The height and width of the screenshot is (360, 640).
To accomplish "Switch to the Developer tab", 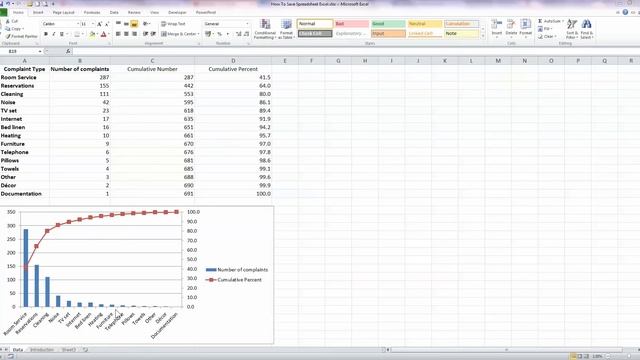I will pyautogui.click(x=177, y=13).
